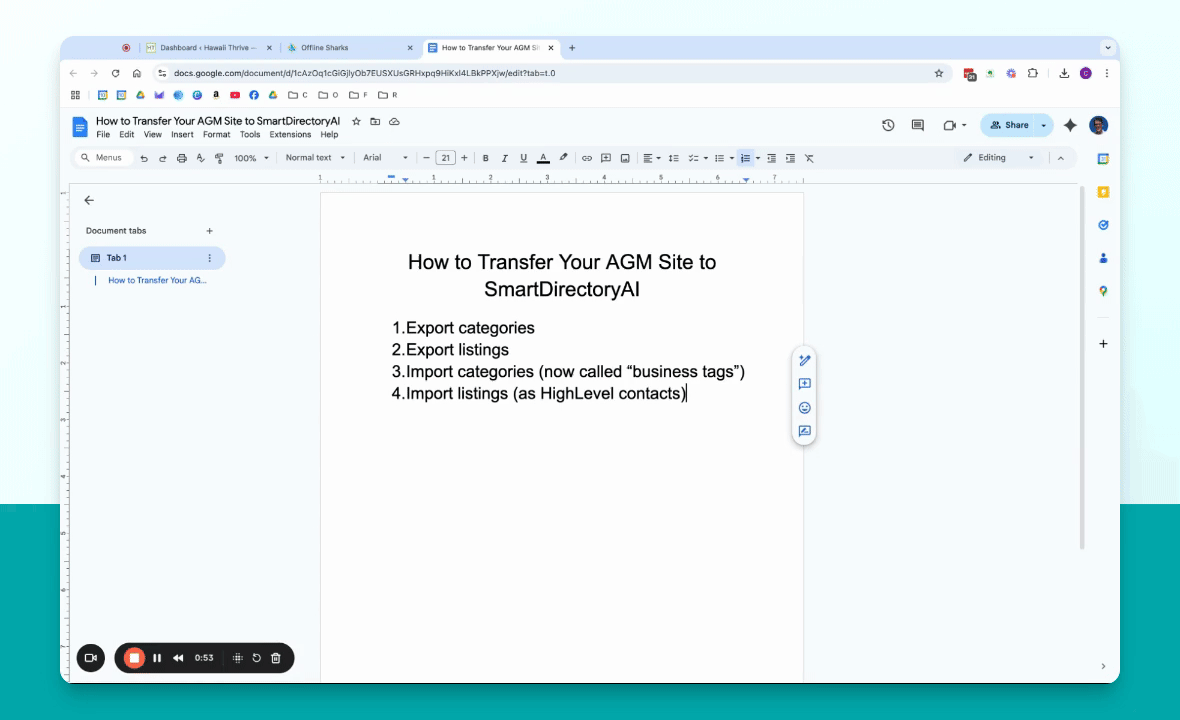
Task: Open the Extensions menu
Action: pos(290,135)
